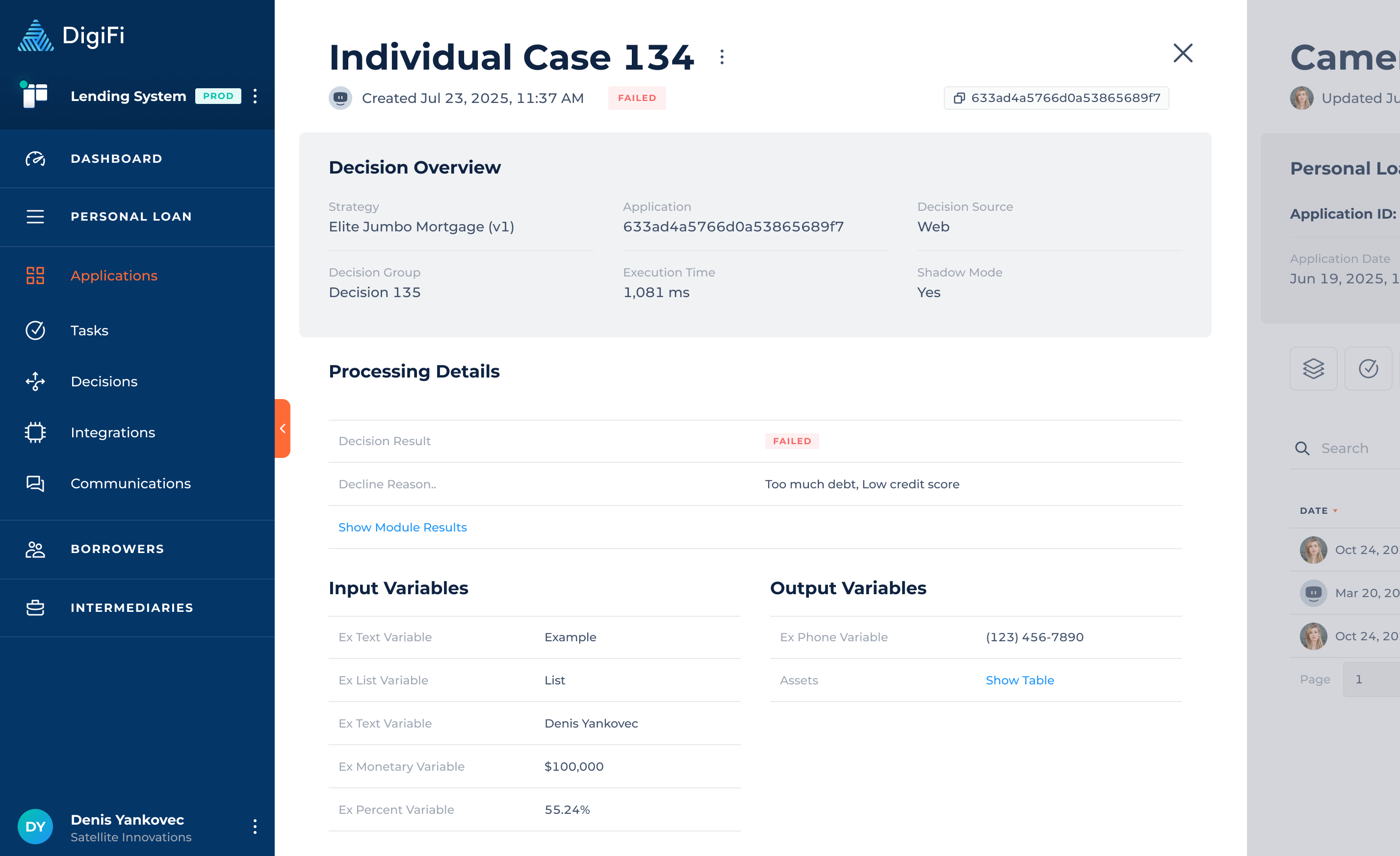Open the Communications chat icon
Image resolution: width=1400 pixels, height=856 pixels.
coord(35,483)
